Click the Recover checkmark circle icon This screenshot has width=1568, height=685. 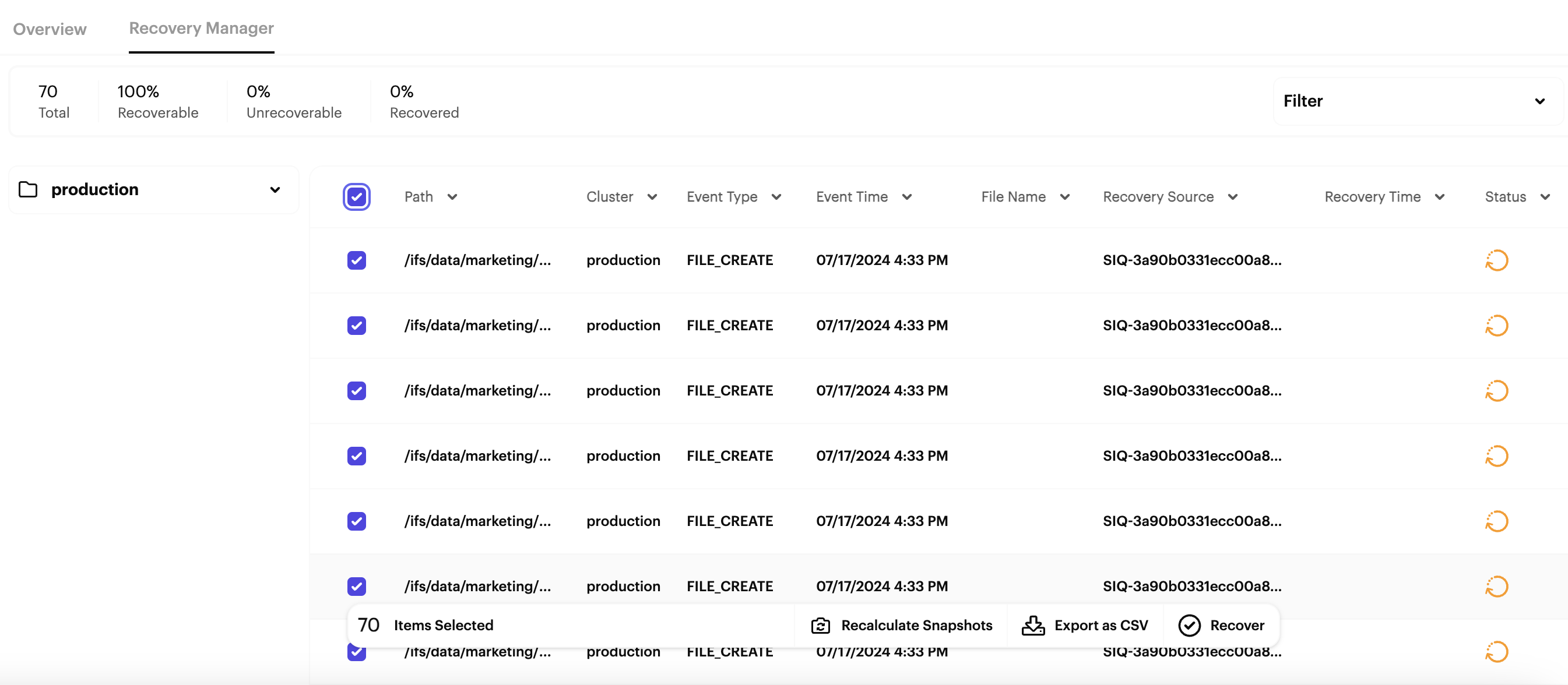click(1189, 626)
